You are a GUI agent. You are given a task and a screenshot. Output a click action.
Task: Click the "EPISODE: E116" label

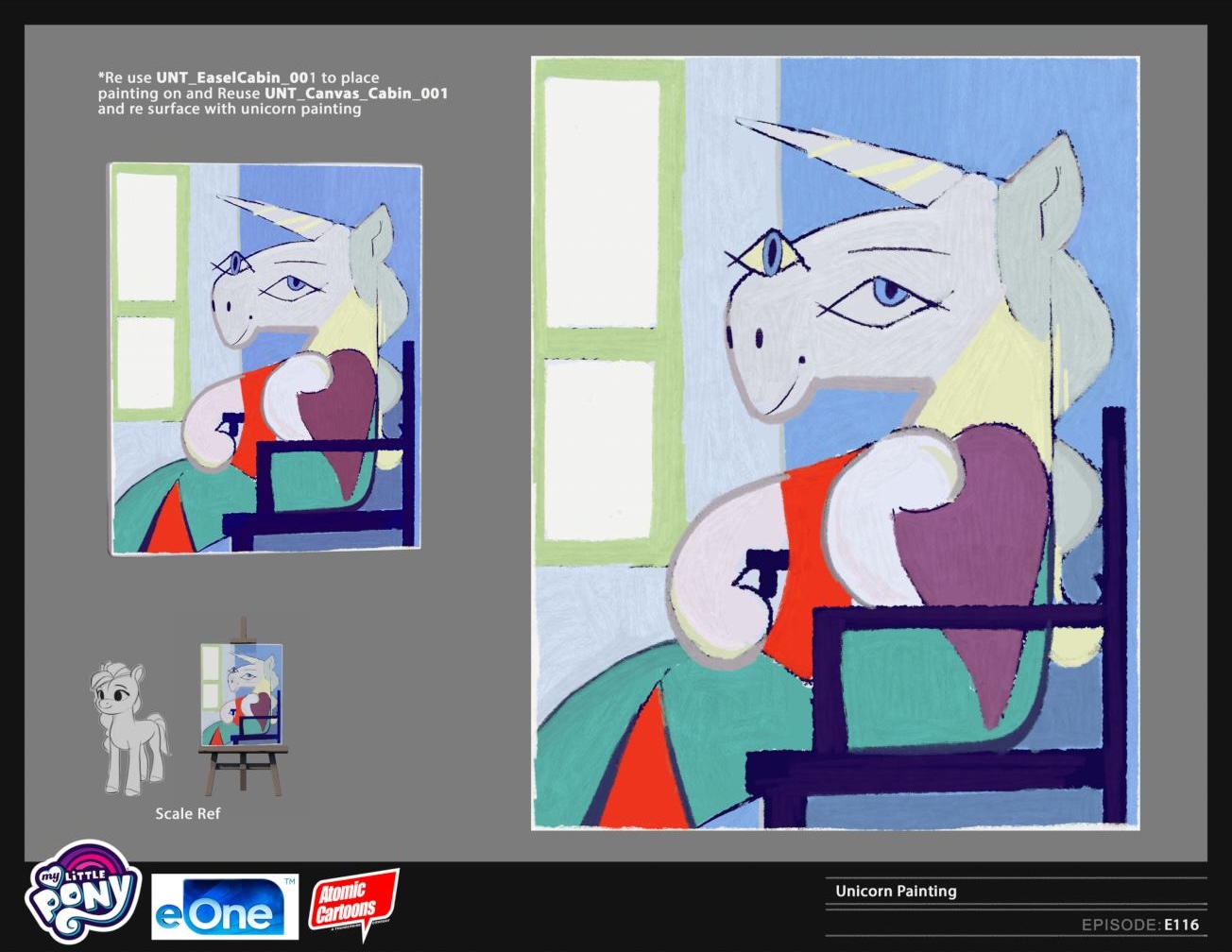(1140, 925)
